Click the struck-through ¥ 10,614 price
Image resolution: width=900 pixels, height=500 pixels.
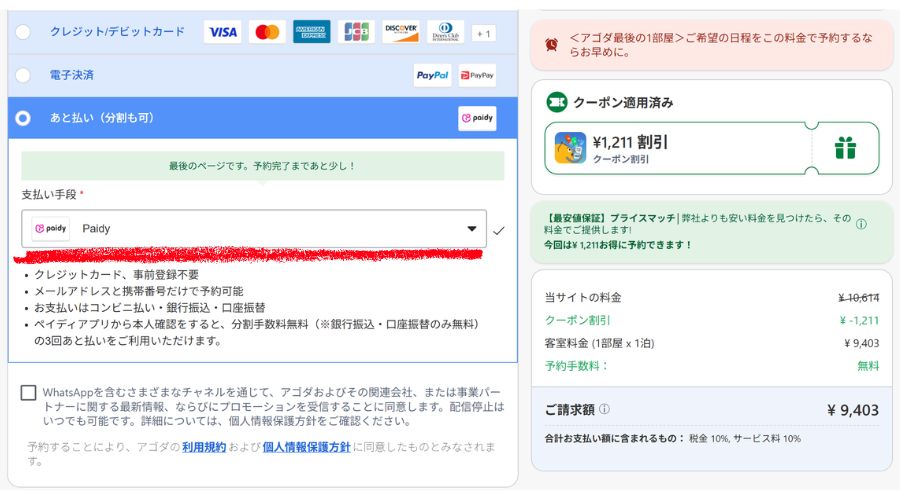click(858, 297)
